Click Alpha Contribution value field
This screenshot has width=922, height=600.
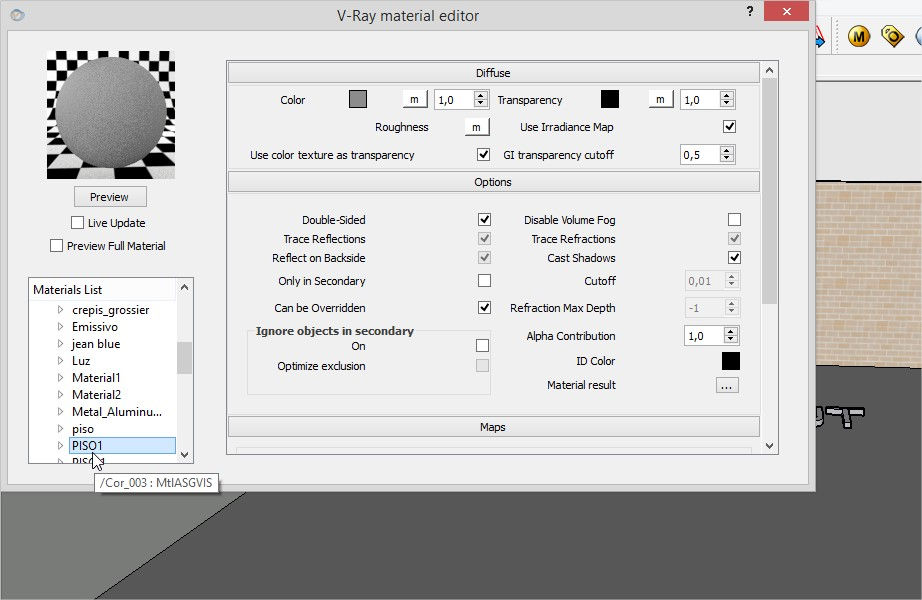(x=703, y=336)
